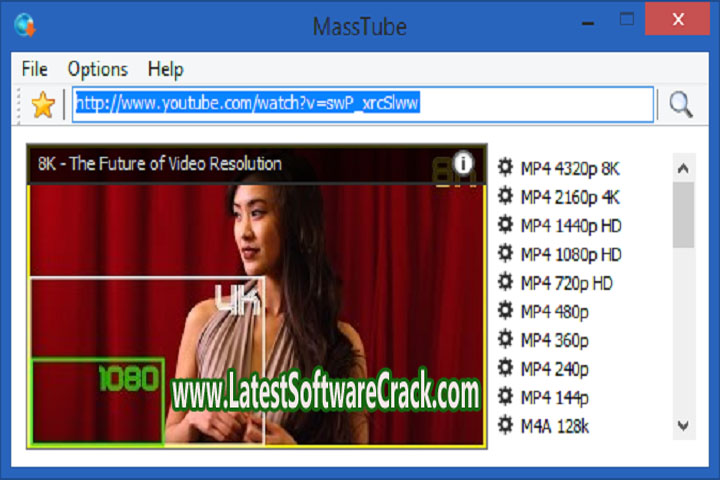Click the favorites star icon
Viewport: 720px width, 480px height.
coord(42,105)
